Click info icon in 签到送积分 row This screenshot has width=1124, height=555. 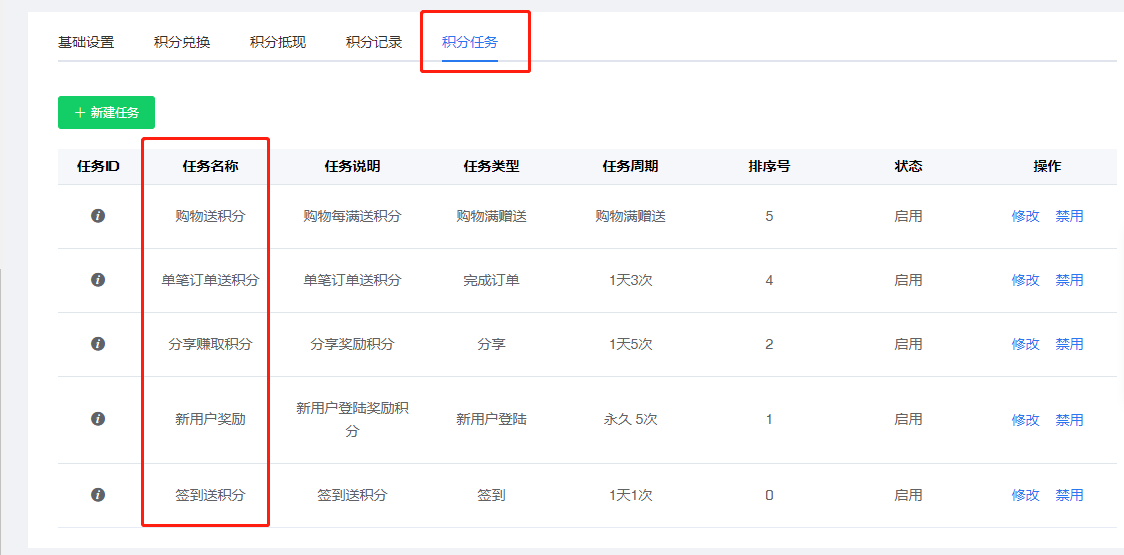(98, 494)
